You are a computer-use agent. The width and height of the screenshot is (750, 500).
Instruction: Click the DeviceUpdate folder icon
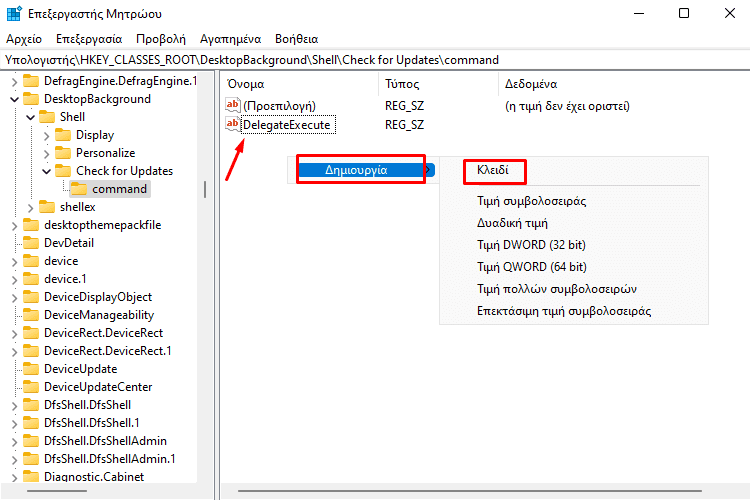[x=31, y=369]
